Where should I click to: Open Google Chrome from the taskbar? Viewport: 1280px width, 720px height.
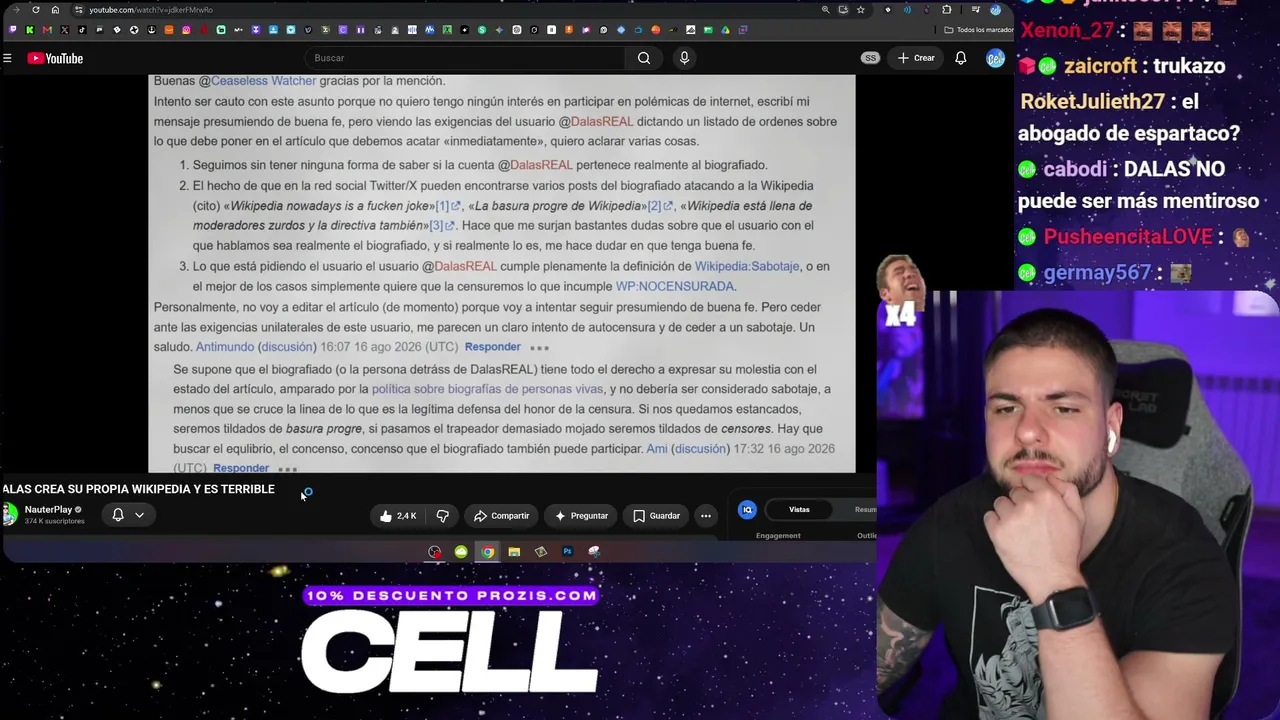[487, 552]
